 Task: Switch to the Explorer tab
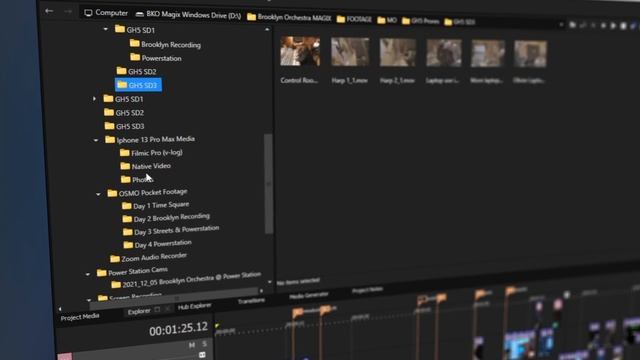pos(139,311)
